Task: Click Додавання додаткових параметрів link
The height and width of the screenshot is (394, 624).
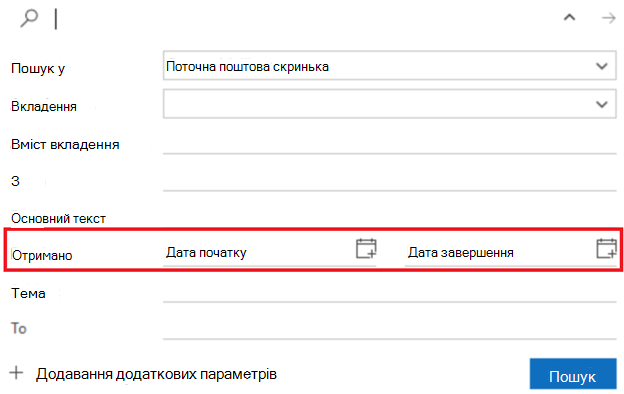Action: (156, 374)
